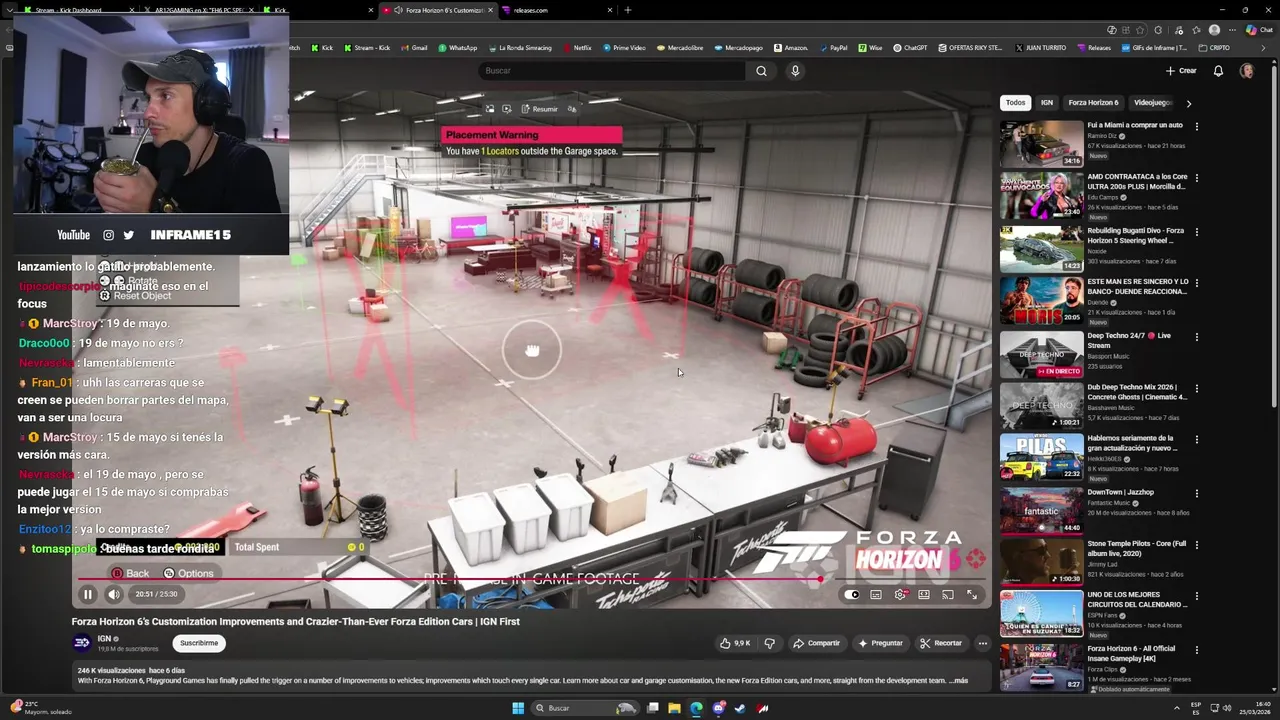Image resolution: width=1280 pixels, height=720 pixels.
Task: Open options for 'Deep Techno 24/7' video
Action: point(1196,336)
